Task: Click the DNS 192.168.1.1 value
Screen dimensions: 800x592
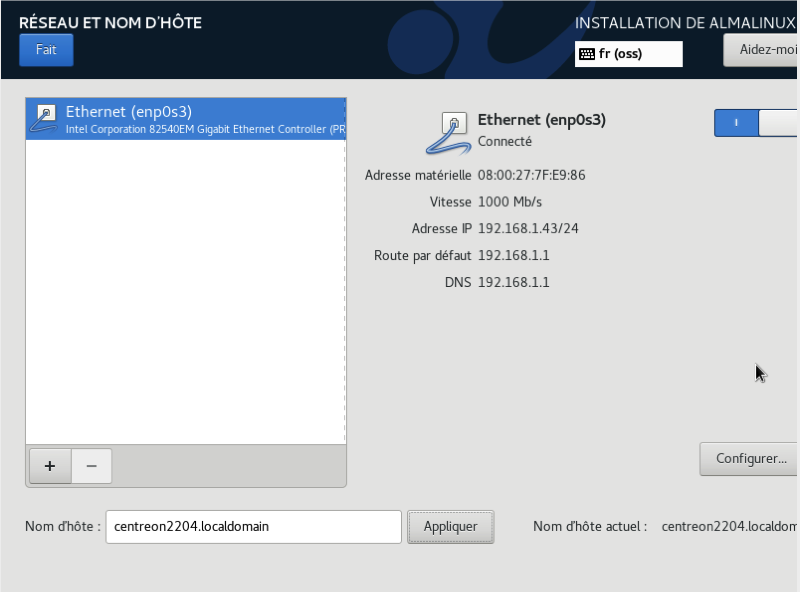Action: [x=513, y=282]
